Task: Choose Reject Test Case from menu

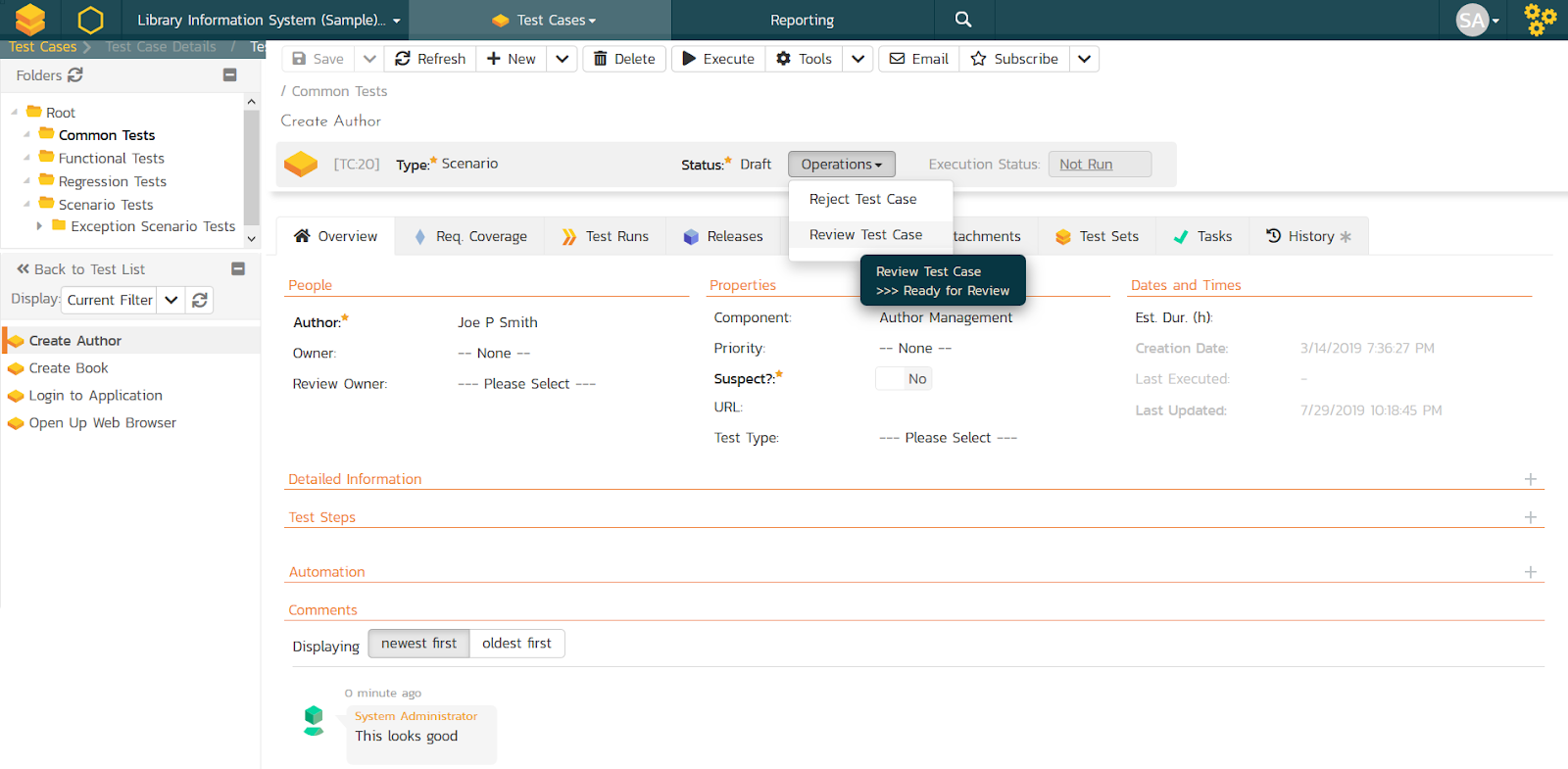Action: (862, 199)
